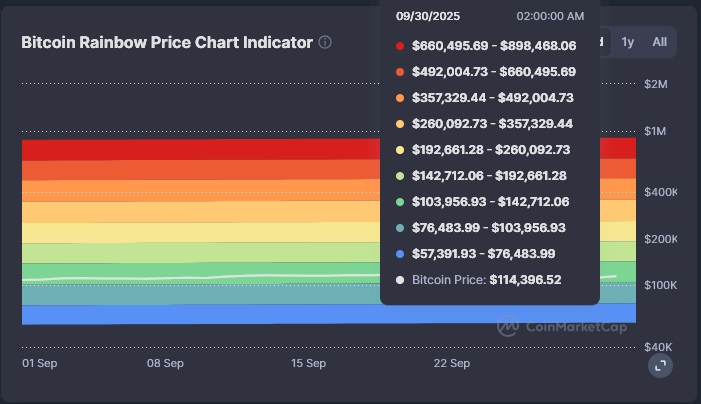Click the info icon beside the chart title
This screenshot has width=701, height=404.
click(x=325, y=43)
